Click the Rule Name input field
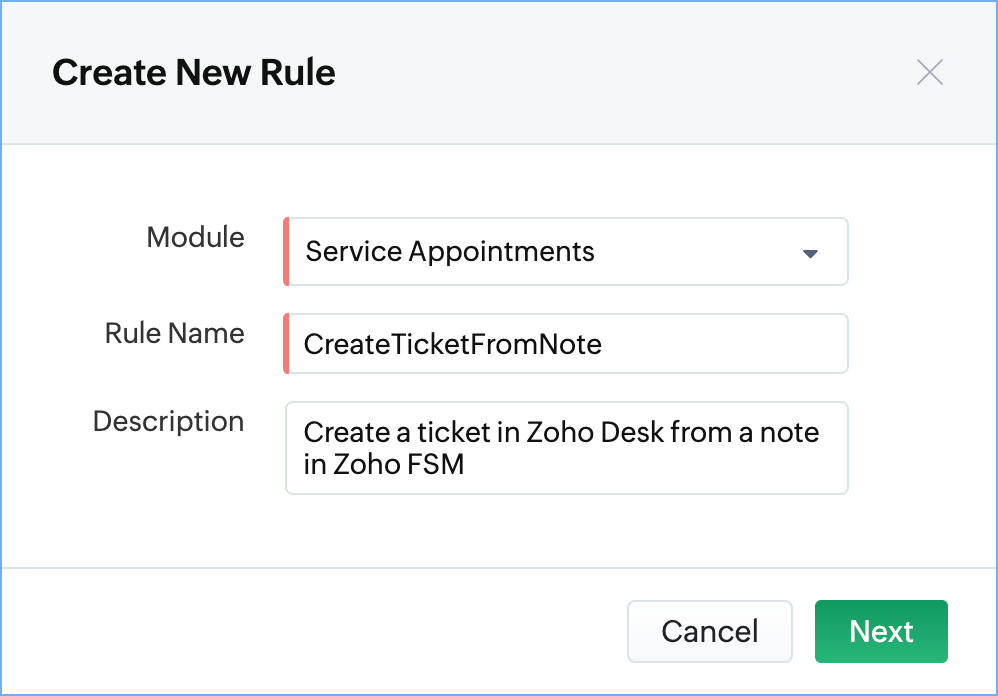 [x=567, y=345]
